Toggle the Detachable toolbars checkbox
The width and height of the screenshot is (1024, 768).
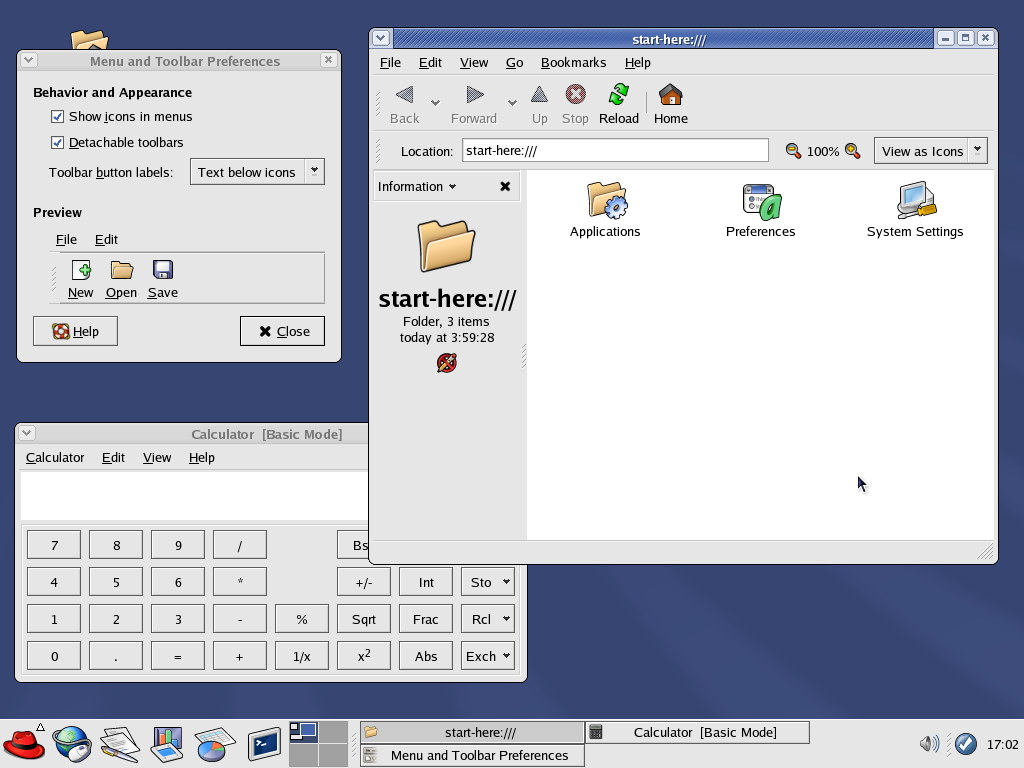57,142
